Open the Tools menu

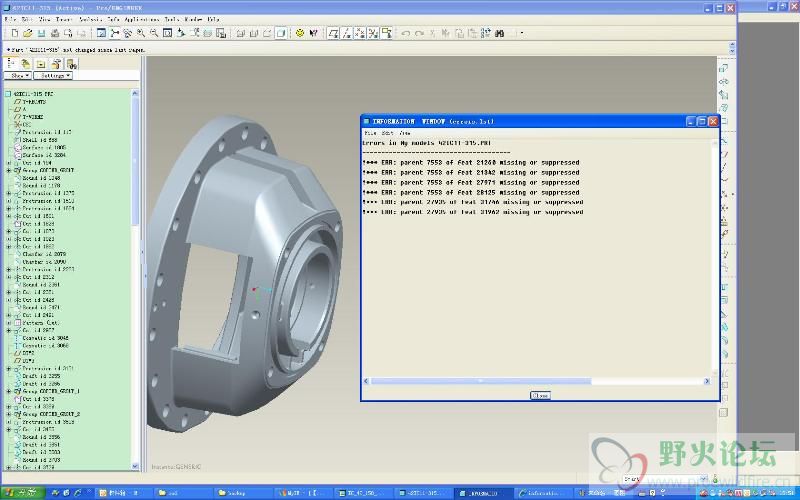pos(172,19)
